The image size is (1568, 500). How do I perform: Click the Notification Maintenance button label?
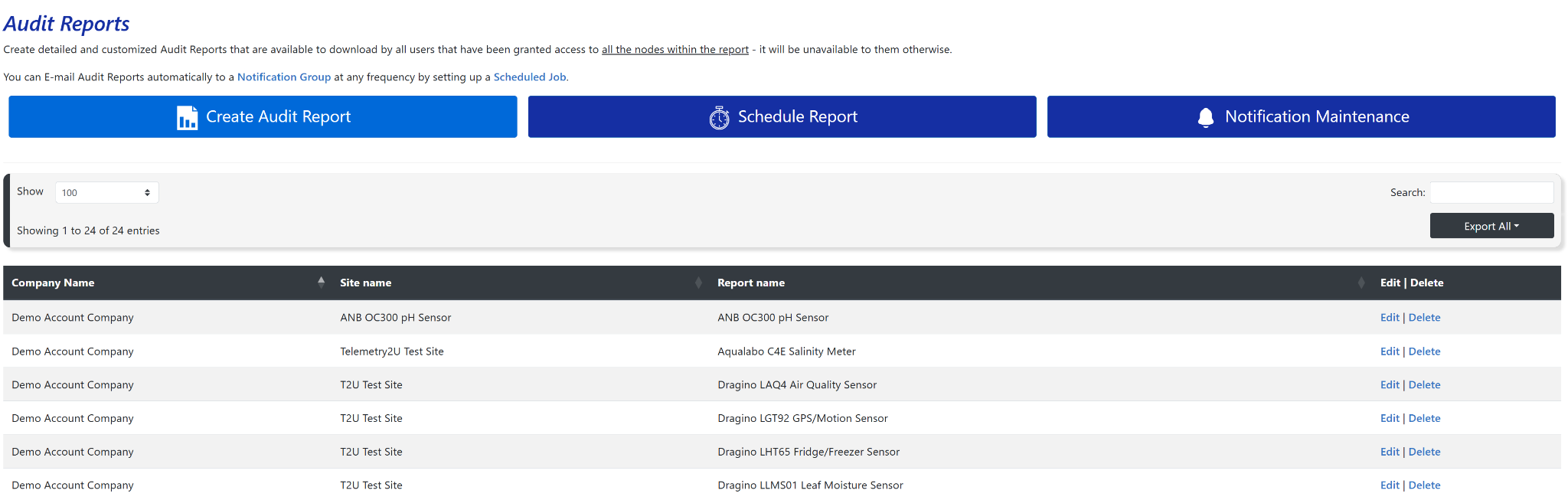click(x=1317, y=116)
